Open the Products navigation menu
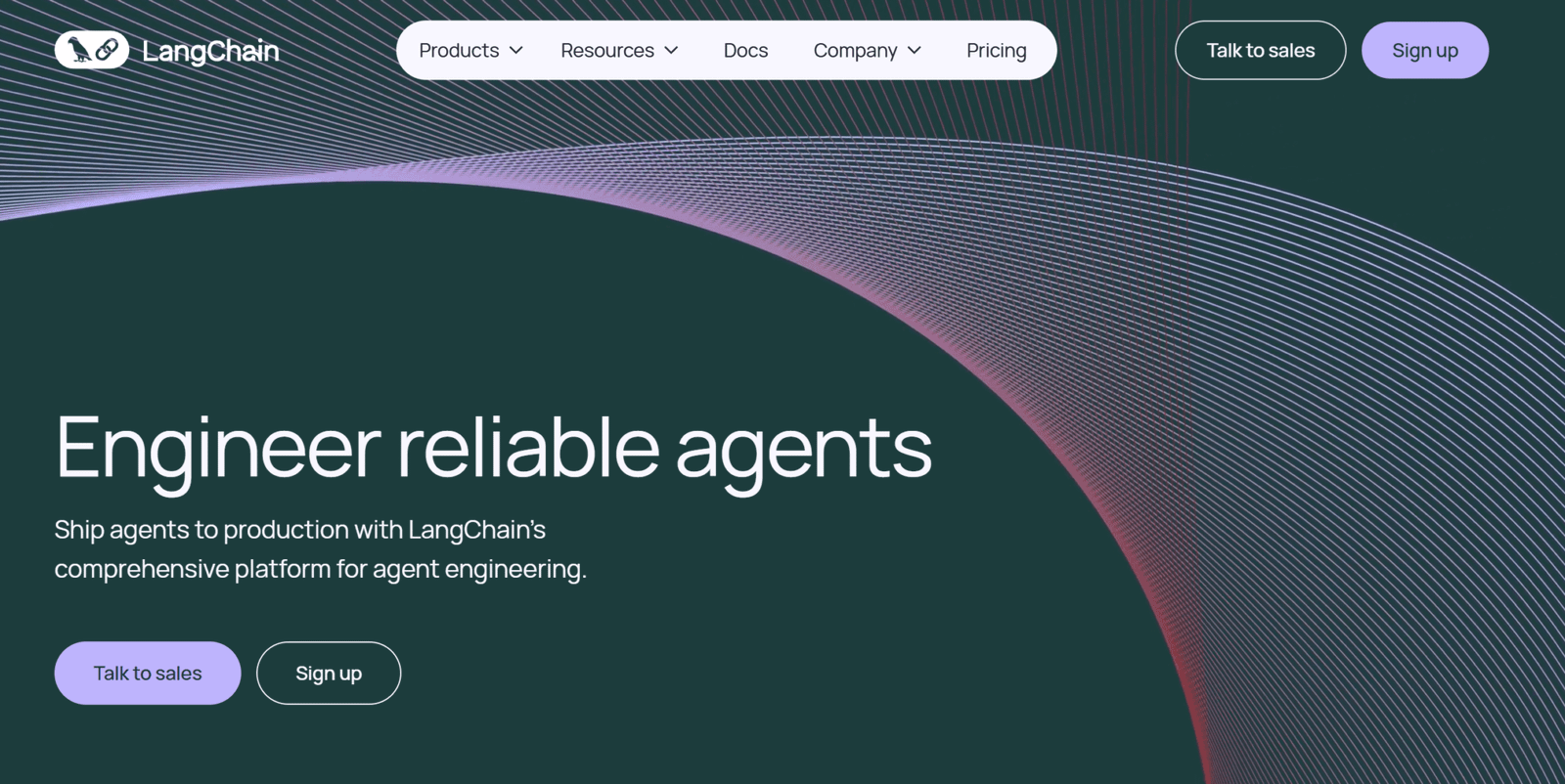 (x=470, y=50)
